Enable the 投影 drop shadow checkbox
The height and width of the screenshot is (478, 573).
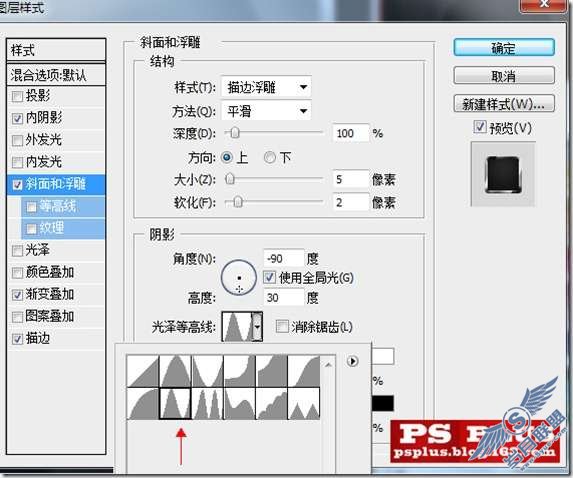tap(17, 96)
